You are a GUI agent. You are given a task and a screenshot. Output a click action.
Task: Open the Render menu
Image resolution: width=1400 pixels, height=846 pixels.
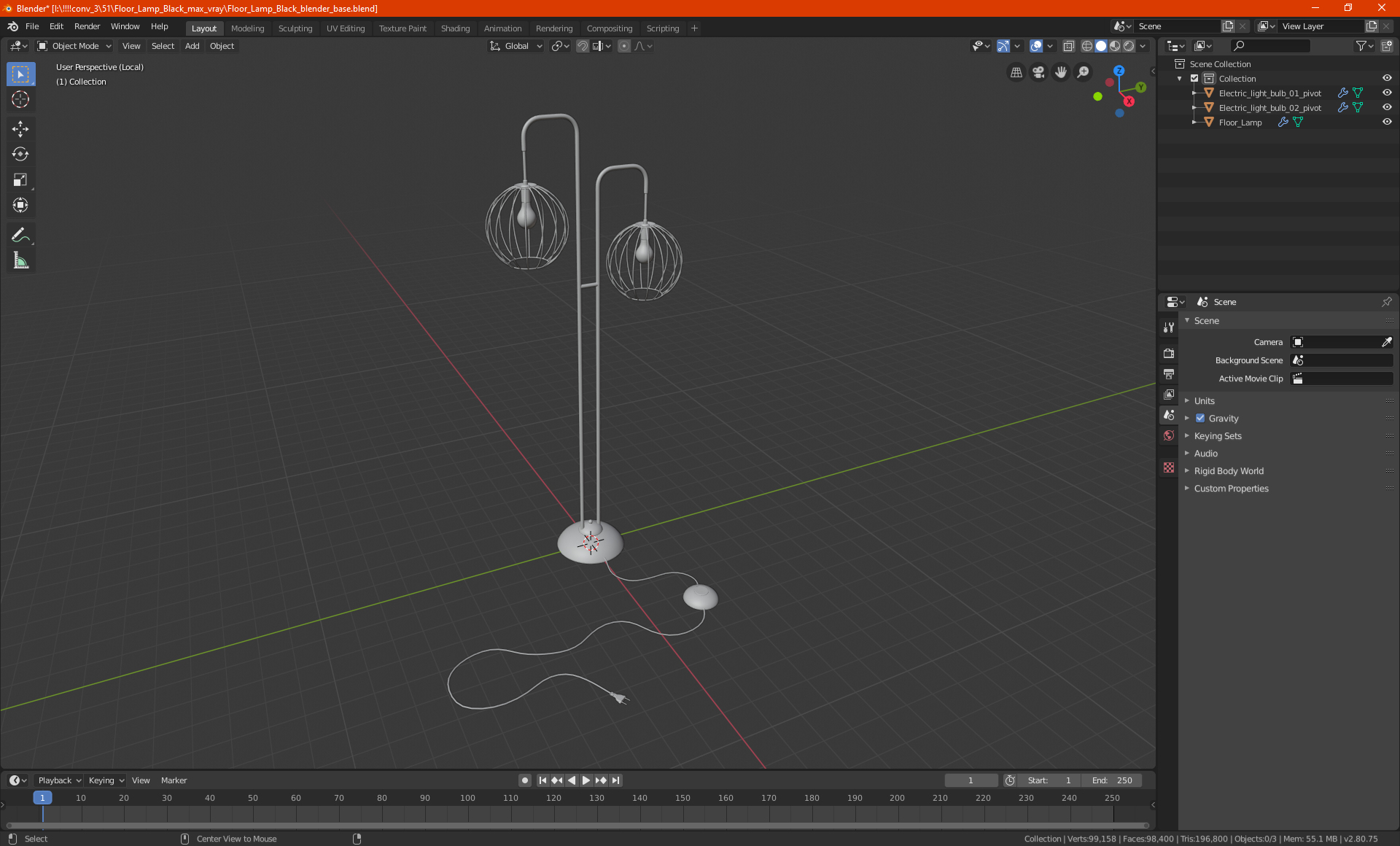tap(87, 26)
